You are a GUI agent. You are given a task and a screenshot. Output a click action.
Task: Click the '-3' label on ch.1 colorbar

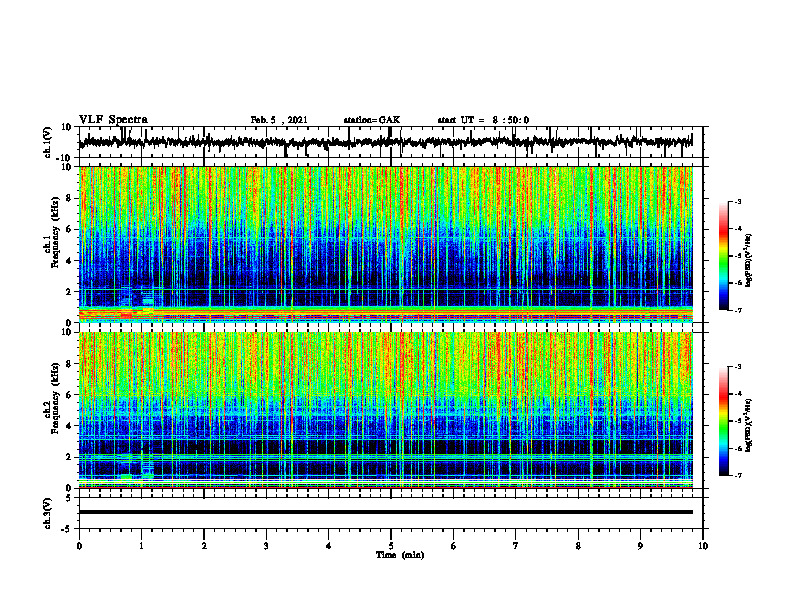pos(737,201)
